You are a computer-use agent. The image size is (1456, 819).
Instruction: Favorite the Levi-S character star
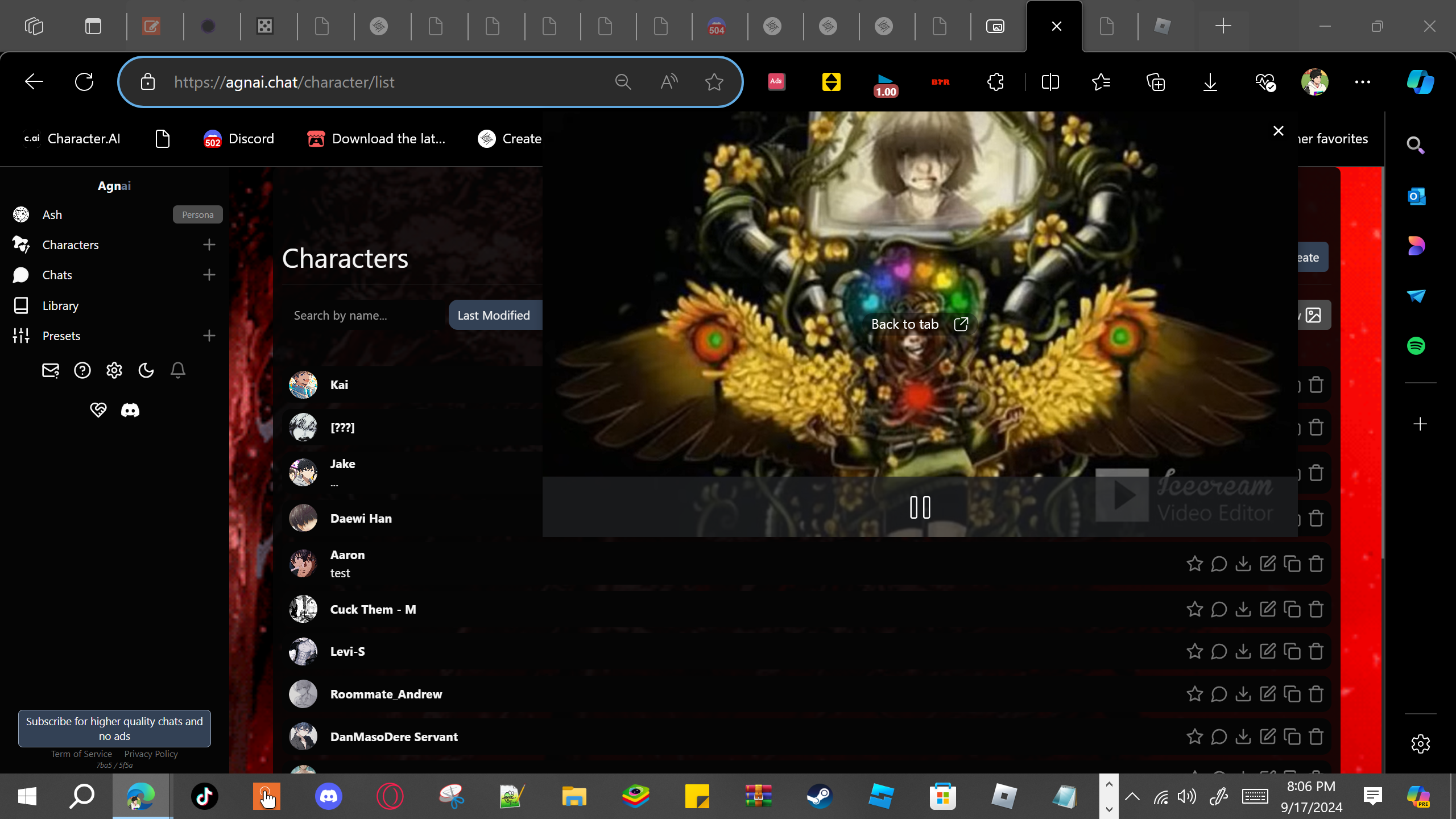coord(1194,651)
